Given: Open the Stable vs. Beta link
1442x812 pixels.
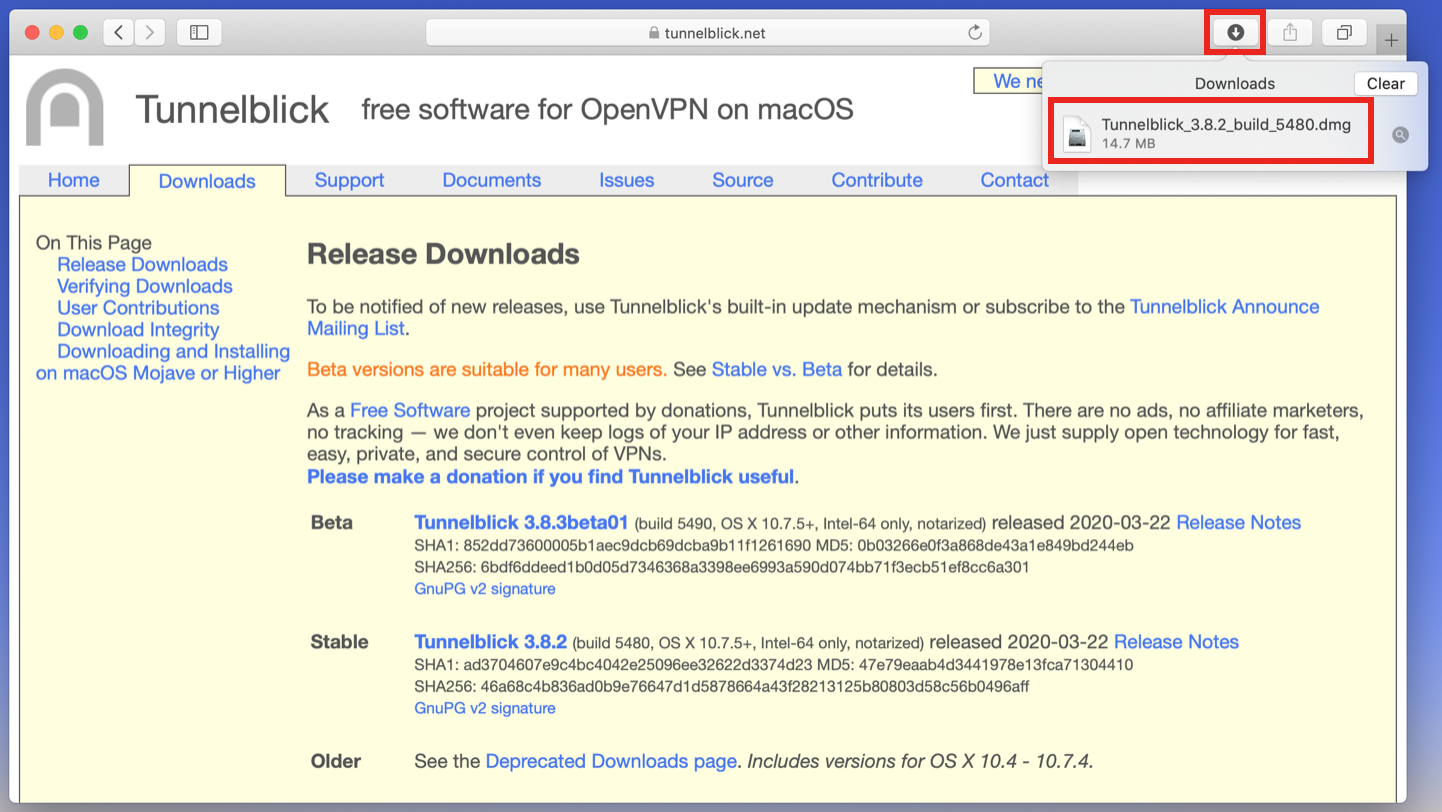Looking at the screenshot, I should [x=777, y=370].
